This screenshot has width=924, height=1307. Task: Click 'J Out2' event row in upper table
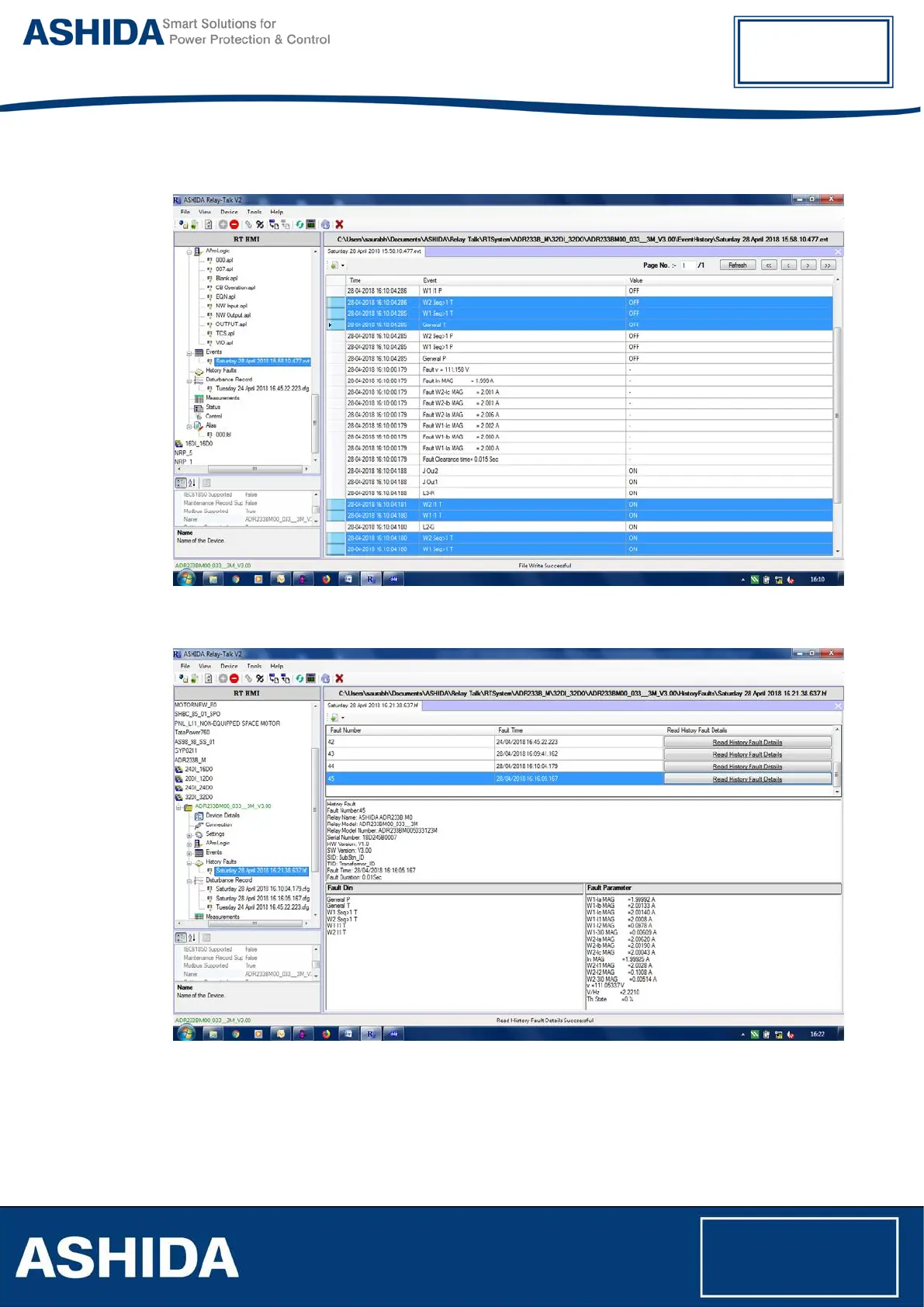tap(579, 470)
